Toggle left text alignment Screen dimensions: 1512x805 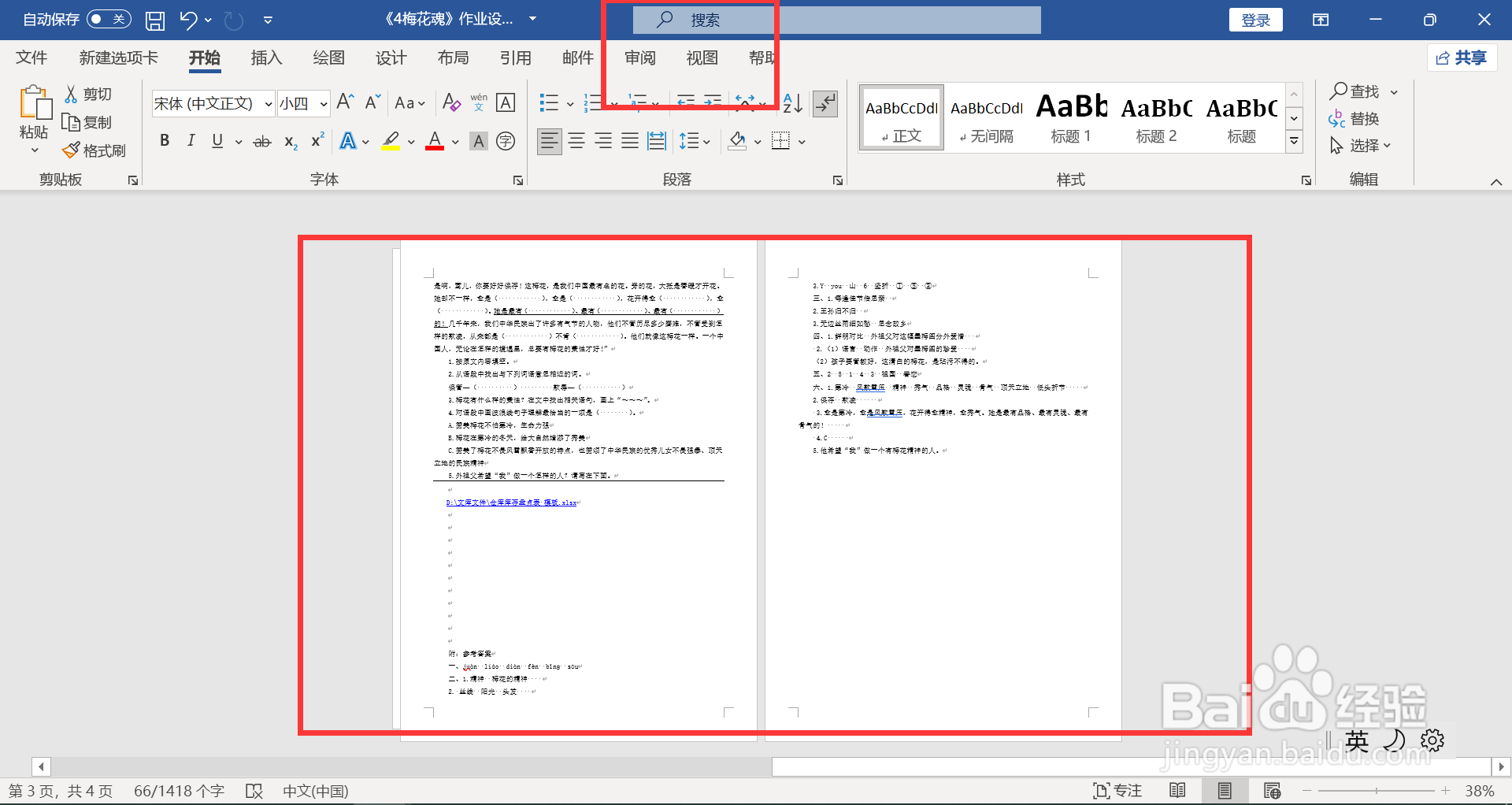coord(549,142)
